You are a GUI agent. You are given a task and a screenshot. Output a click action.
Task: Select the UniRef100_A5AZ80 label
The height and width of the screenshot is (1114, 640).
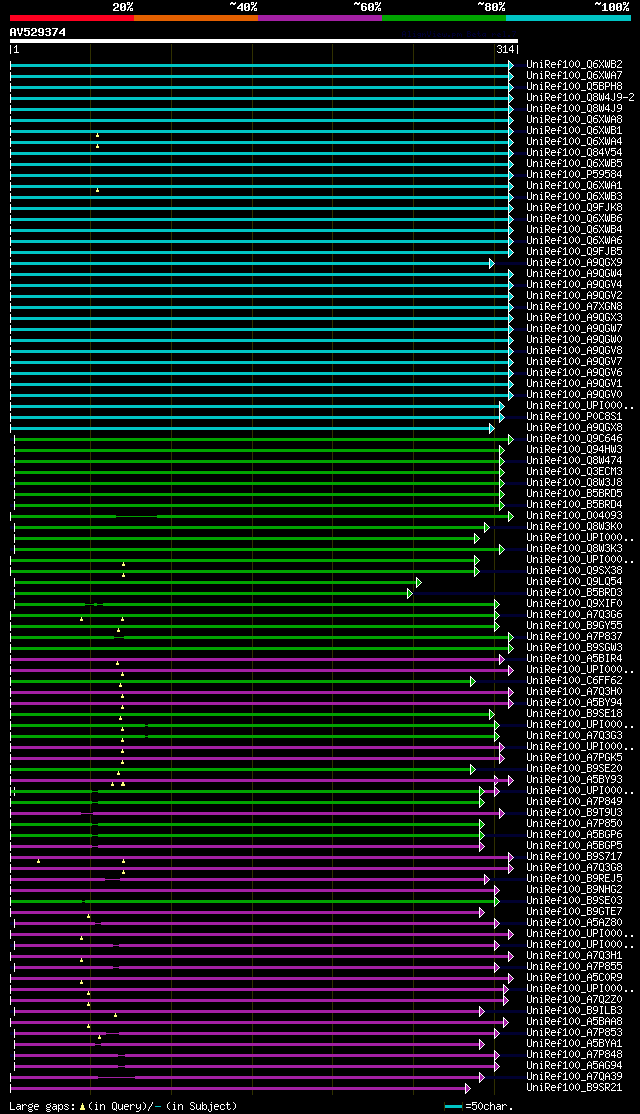tap(574, 923)
